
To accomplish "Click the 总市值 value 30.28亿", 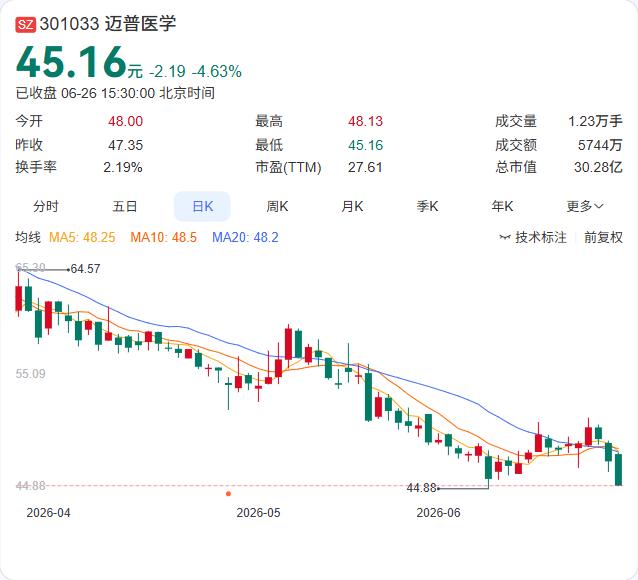I will pos(598,167).
